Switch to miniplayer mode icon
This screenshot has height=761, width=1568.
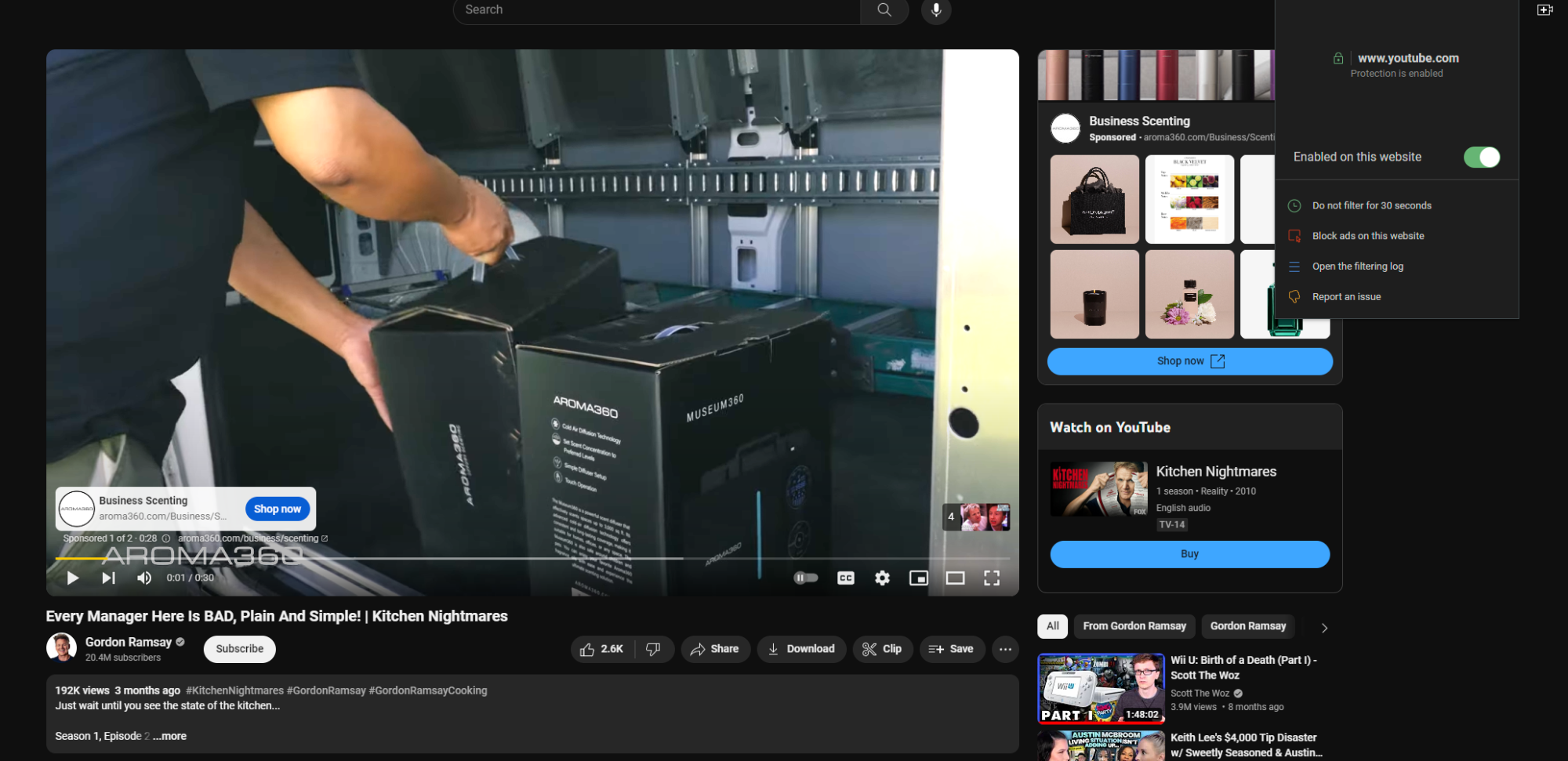point(918,578)
